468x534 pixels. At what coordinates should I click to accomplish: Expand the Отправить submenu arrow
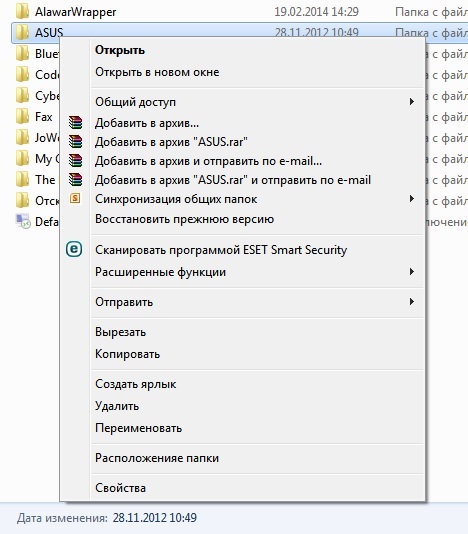coord(412,302)
